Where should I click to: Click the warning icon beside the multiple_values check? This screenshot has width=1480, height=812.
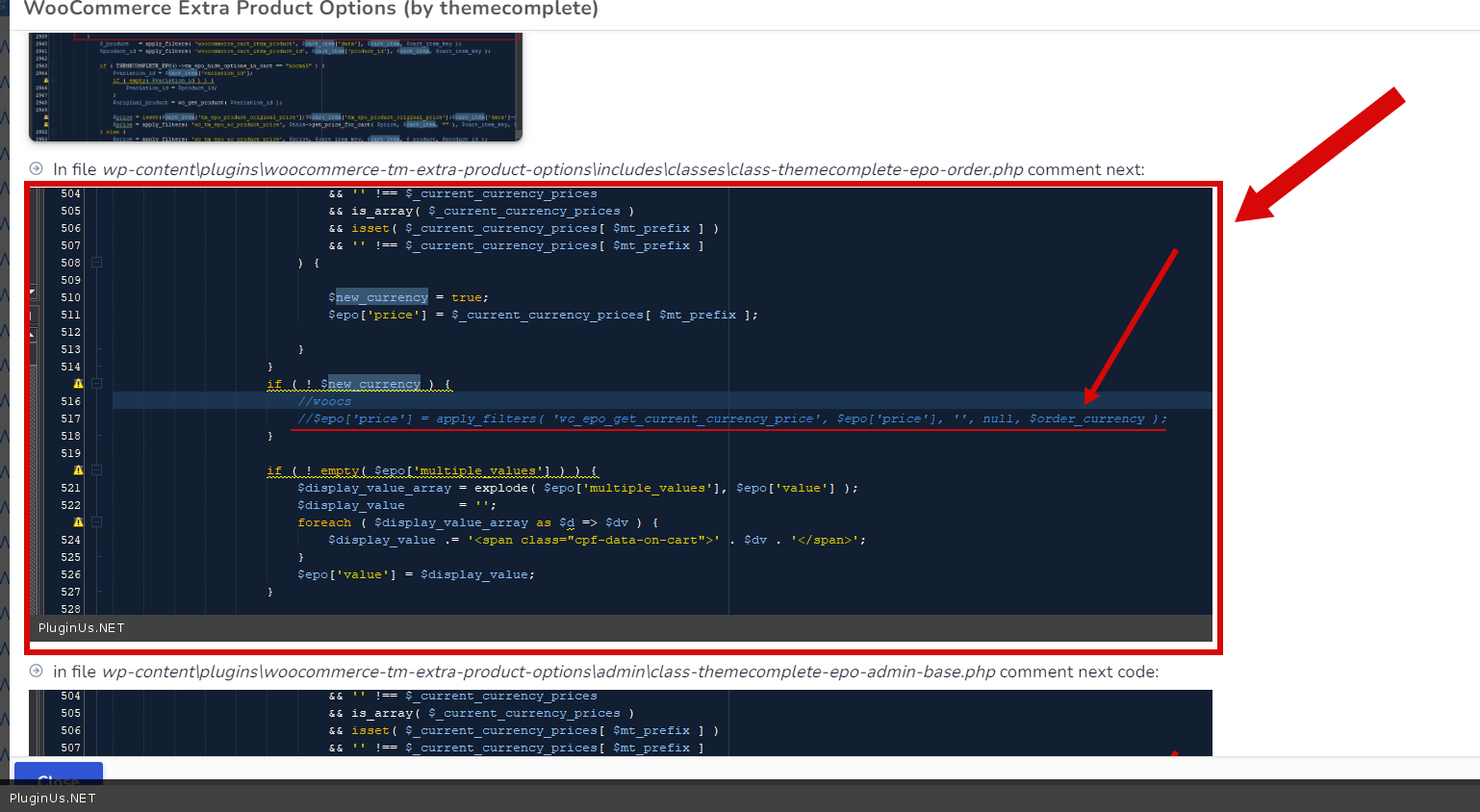(79, 470)
